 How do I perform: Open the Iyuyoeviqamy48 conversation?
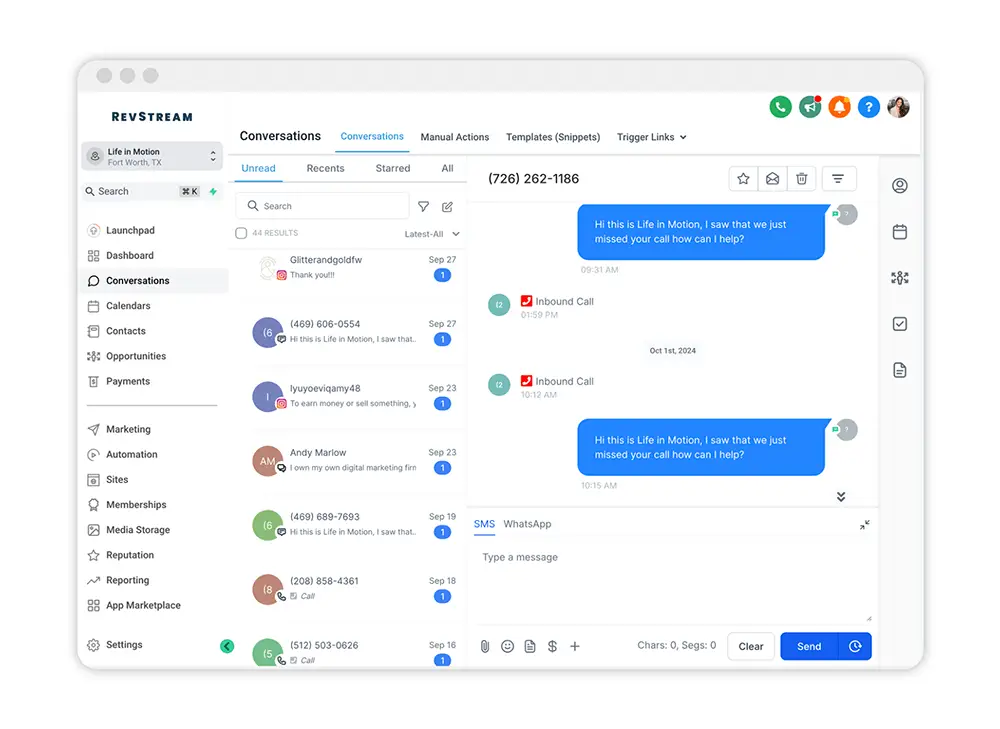[349, 395]
